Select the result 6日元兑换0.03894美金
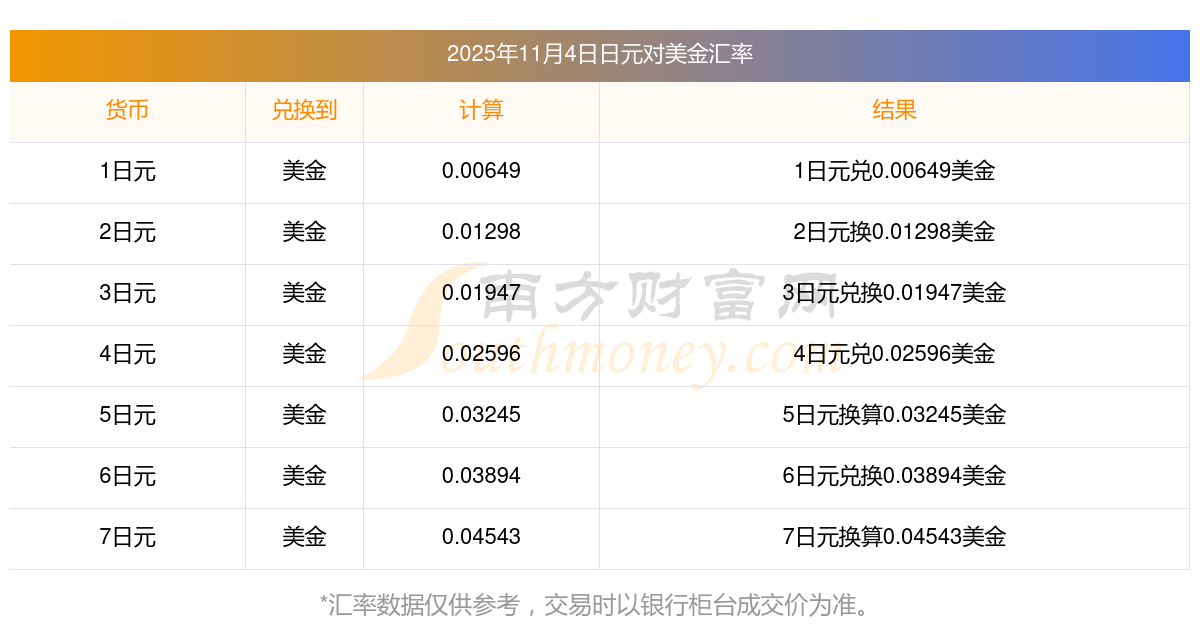Image resolution: width=1200 pixels, height=636 pixels. pyautogui.click(x=894, y=476)
